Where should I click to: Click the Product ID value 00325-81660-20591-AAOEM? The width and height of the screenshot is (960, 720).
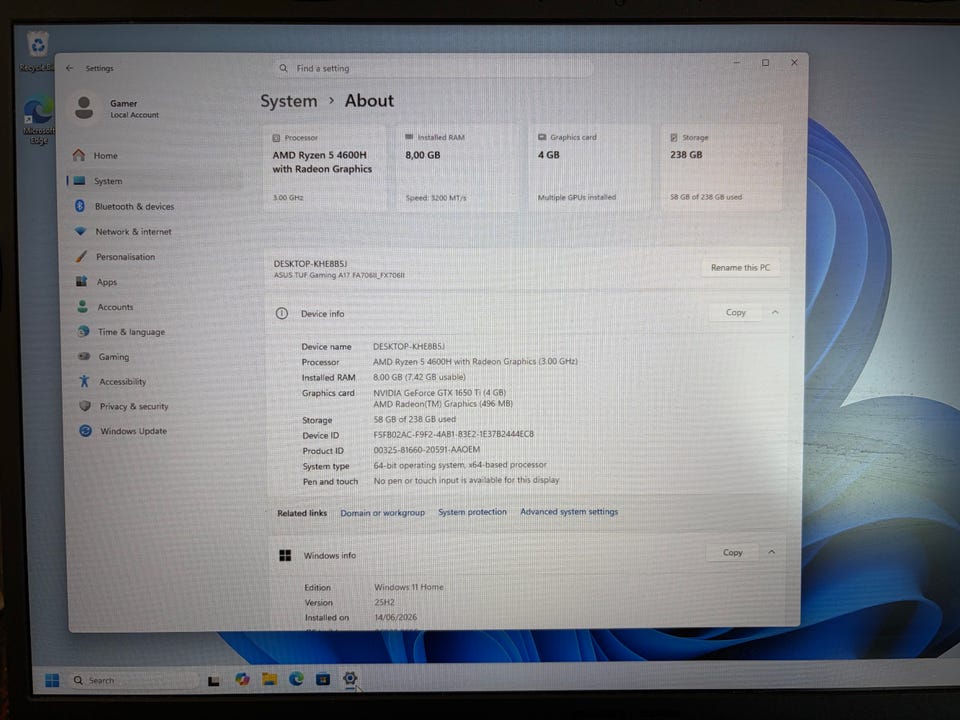(x=427, y=449)
